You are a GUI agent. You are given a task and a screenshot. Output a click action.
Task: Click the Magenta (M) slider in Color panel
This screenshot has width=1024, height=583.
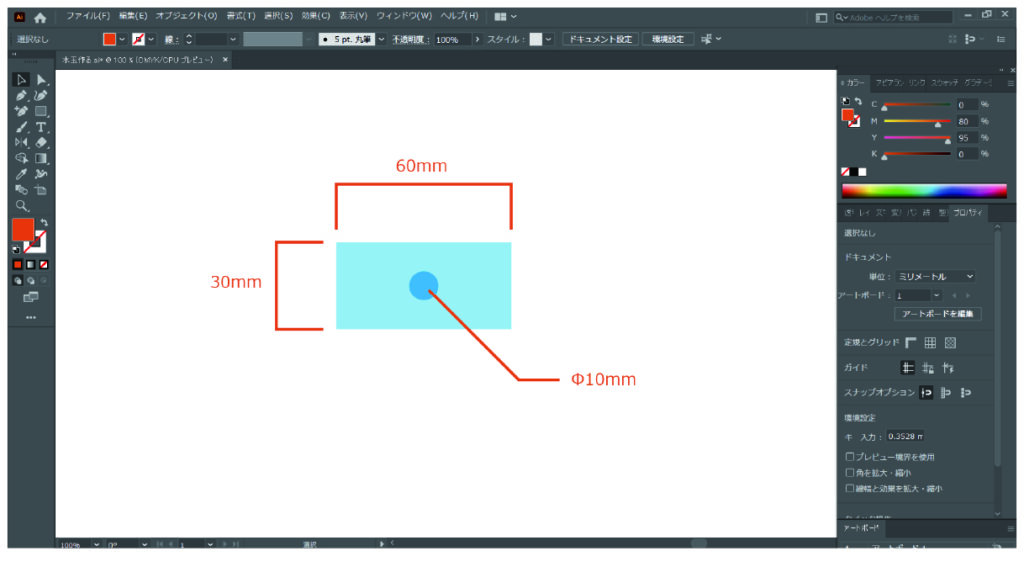(917, 121)
